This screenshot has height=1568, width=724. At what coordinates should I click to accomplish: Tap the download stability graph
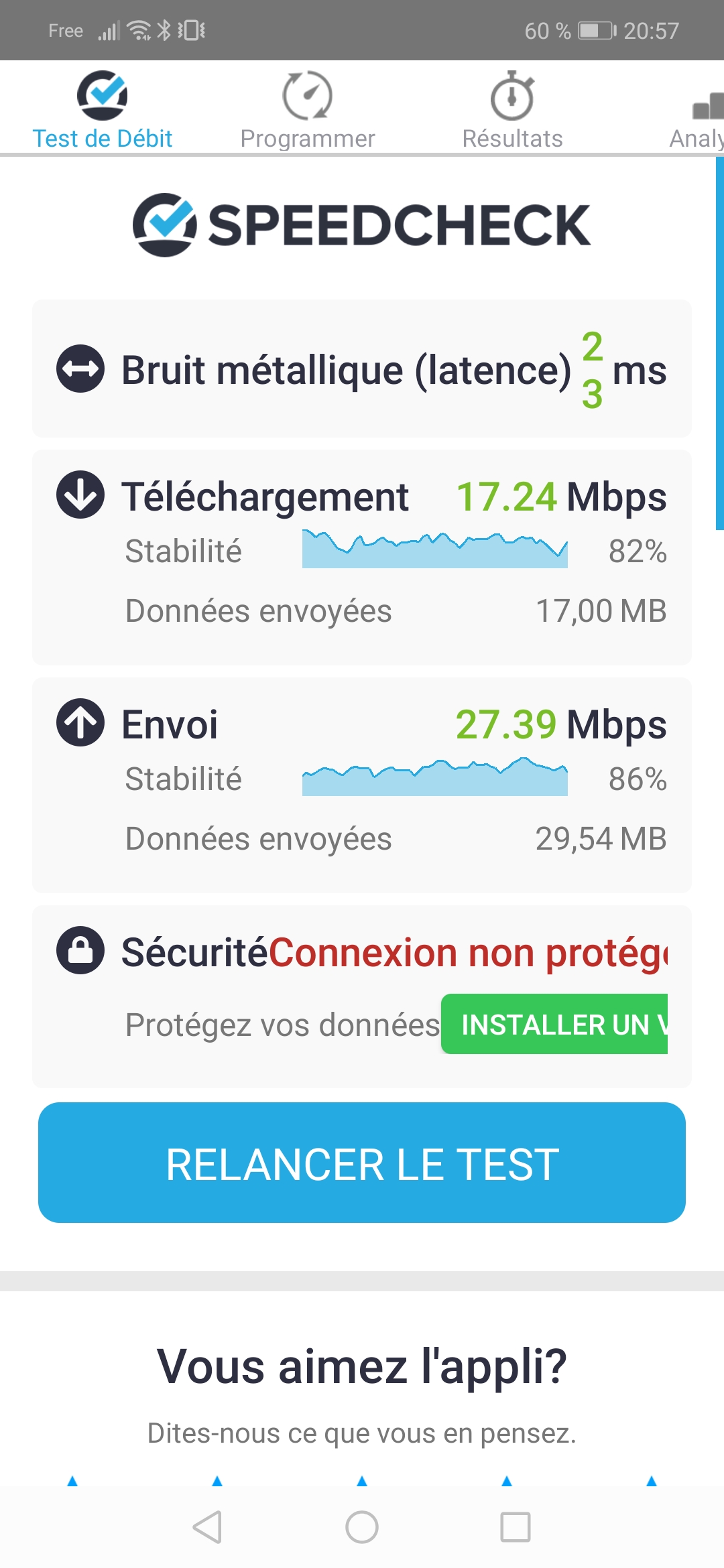click(434, 550)
